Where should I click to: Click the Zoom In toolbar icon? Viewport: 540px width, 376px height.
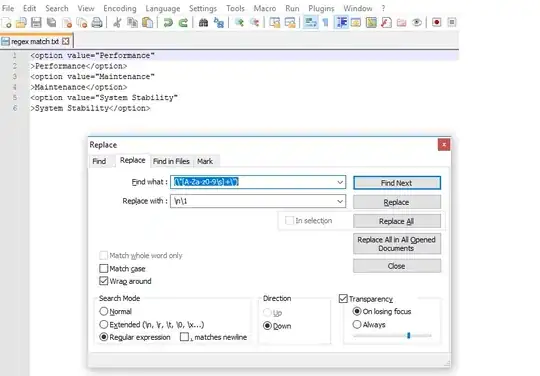[239, 23]
